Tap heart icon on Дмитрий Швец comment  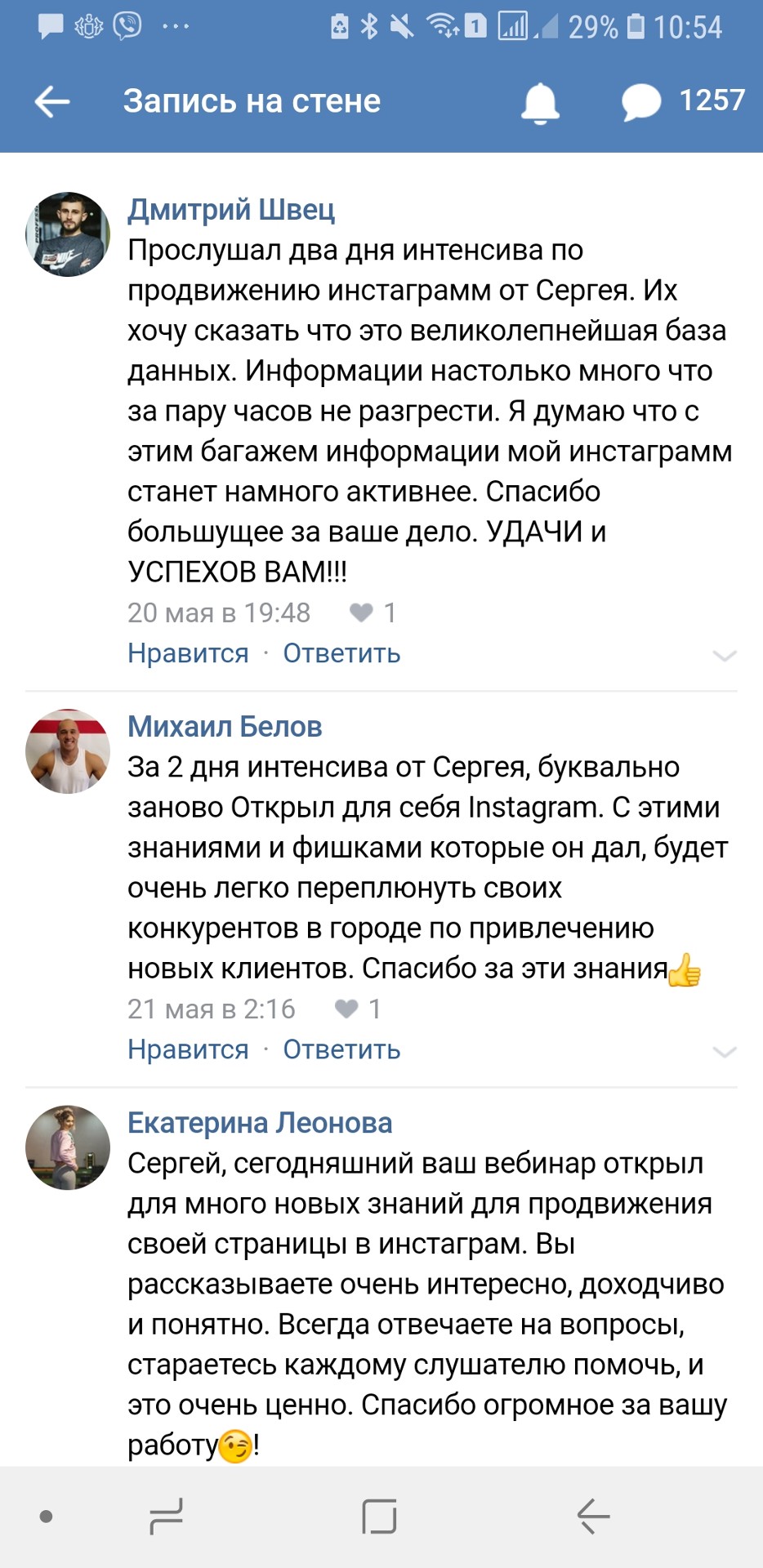click(x=361, y=612)
